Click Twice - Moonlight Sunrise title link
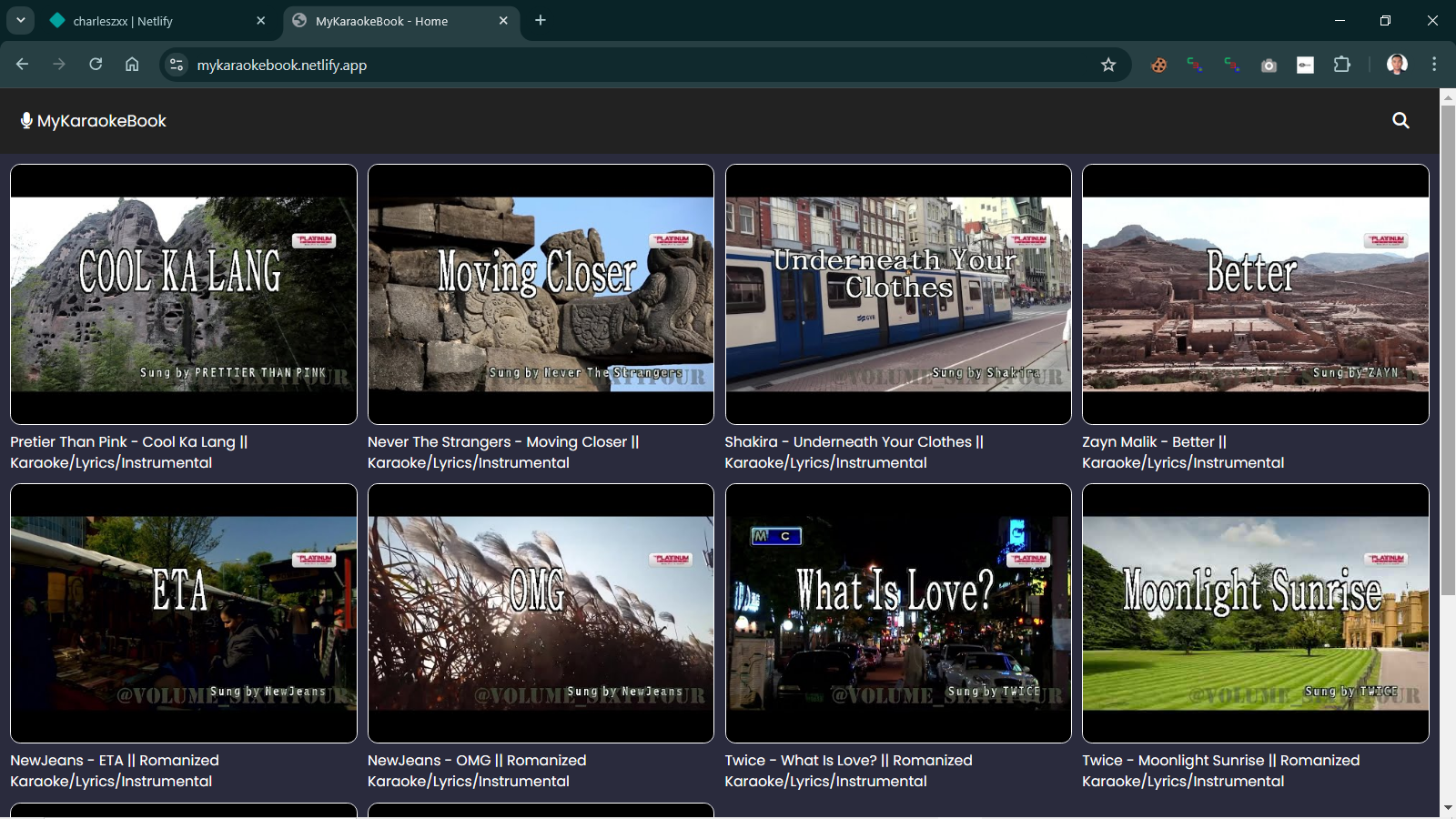The width and height of the screenshot is (1456, 819). (x=1221, y=771)
